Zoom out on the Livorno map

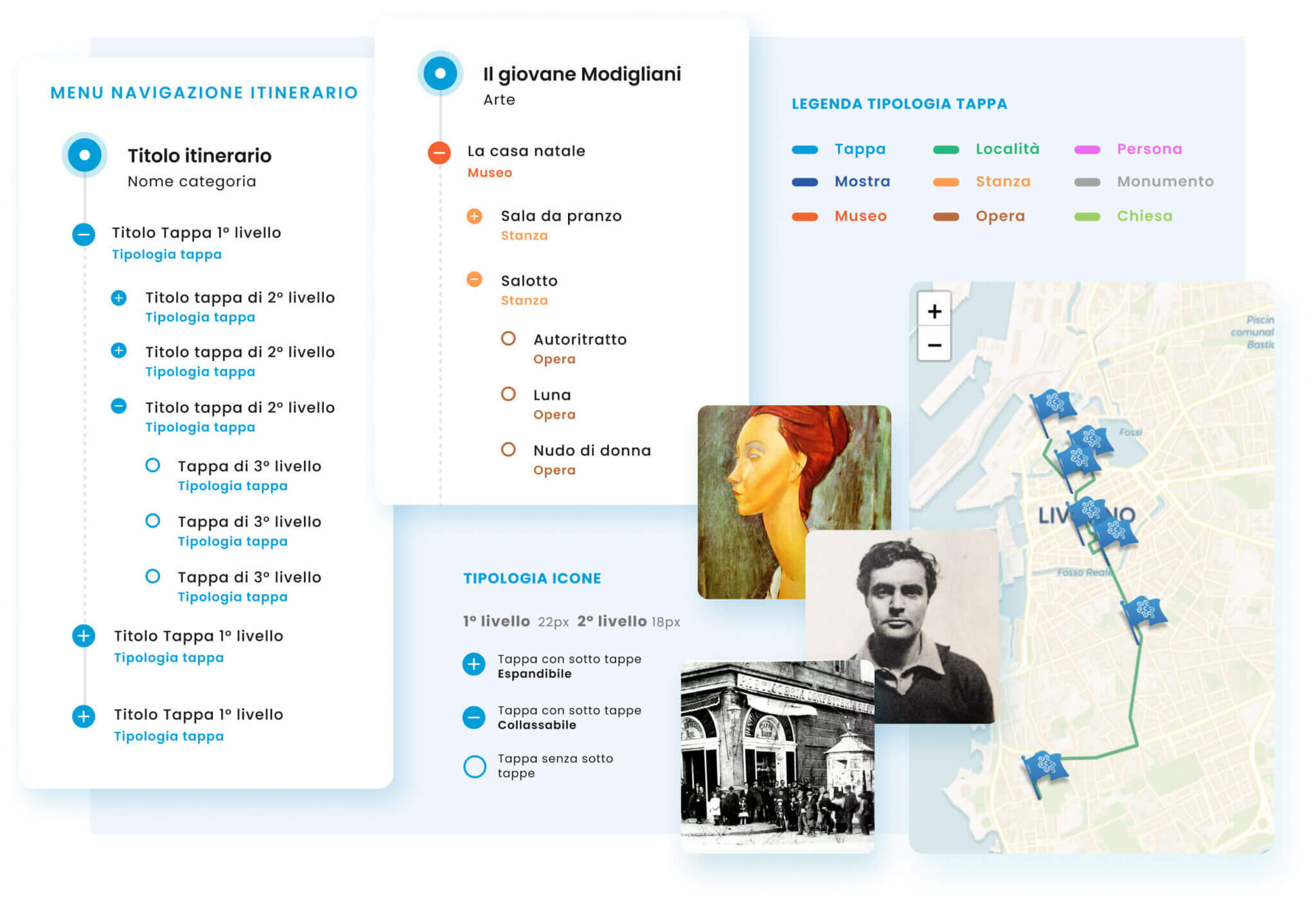point(934,345)
